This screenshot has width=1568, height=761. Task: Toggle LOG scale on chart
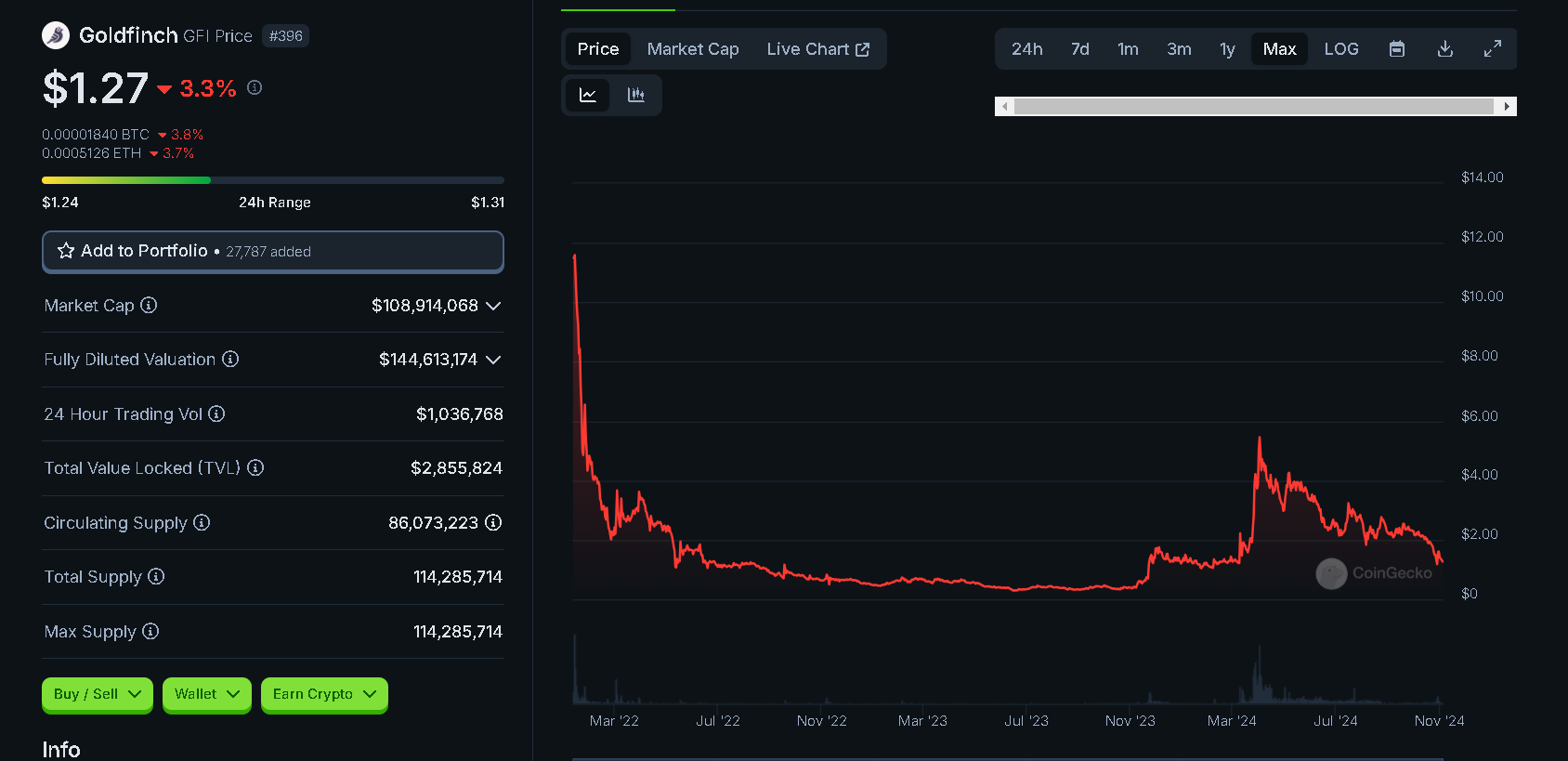click(x=1341, y=49)
